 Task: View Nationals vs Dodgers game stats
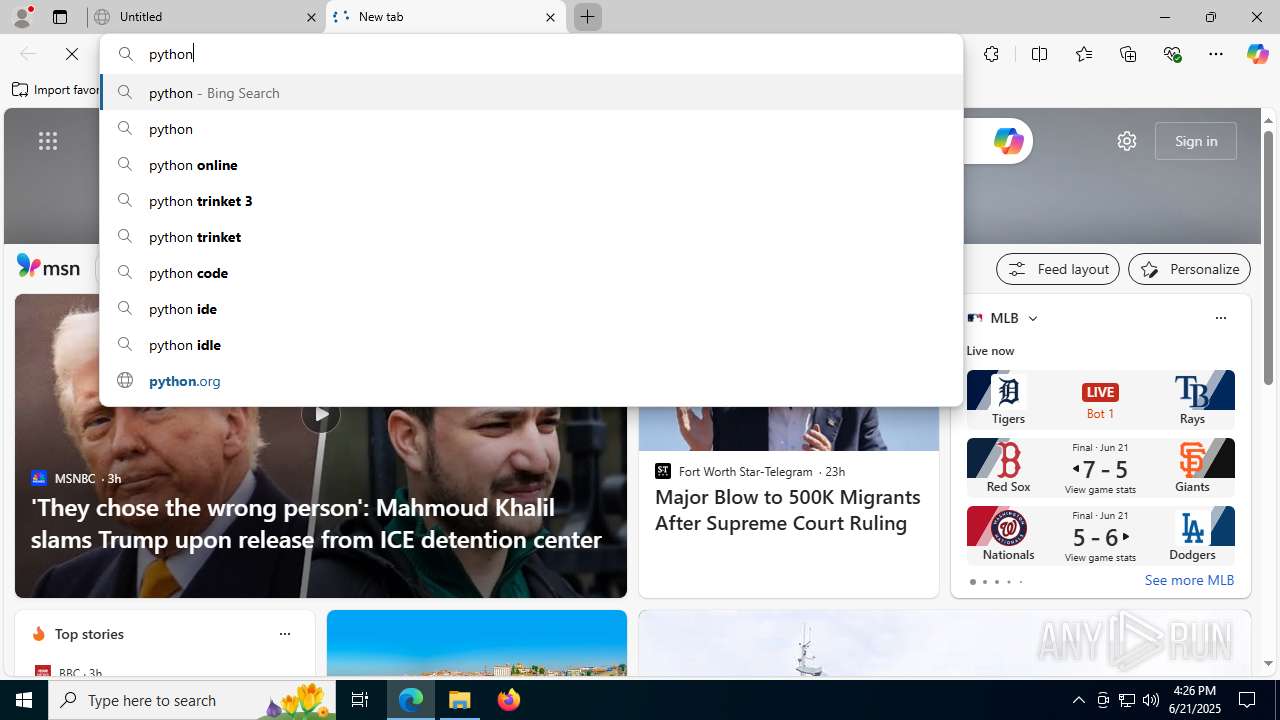[1100, 558]
